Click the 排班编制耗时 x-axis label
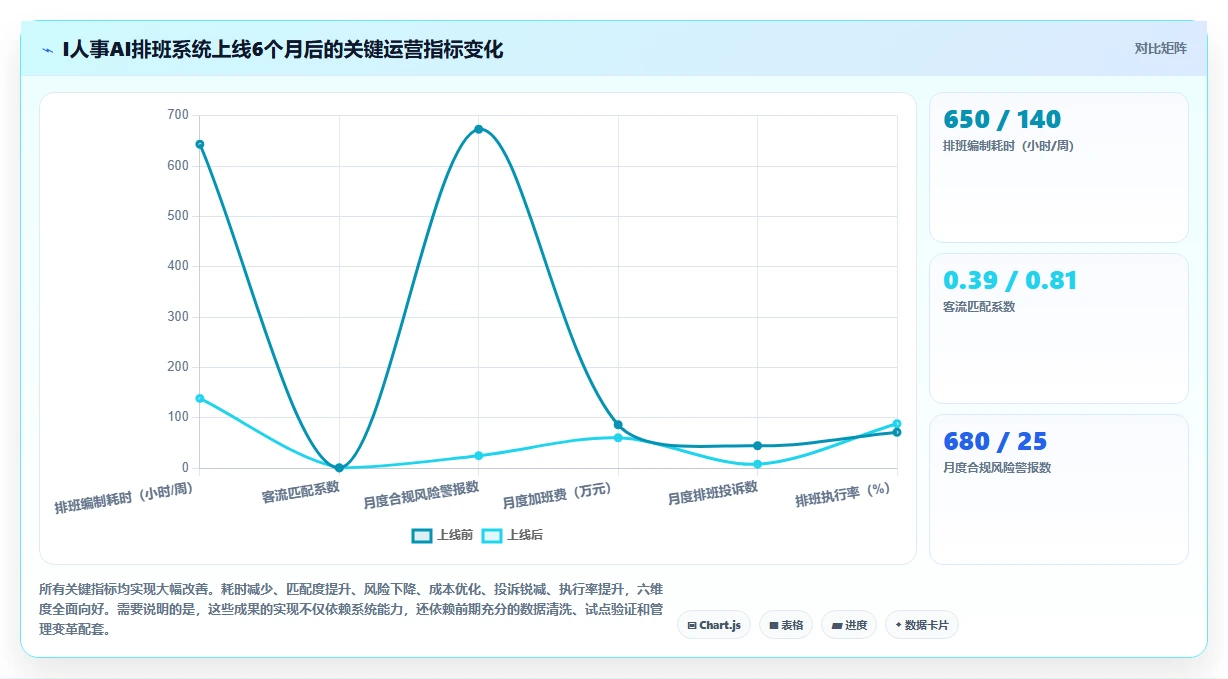1228x679 pixels. (124, 497)
